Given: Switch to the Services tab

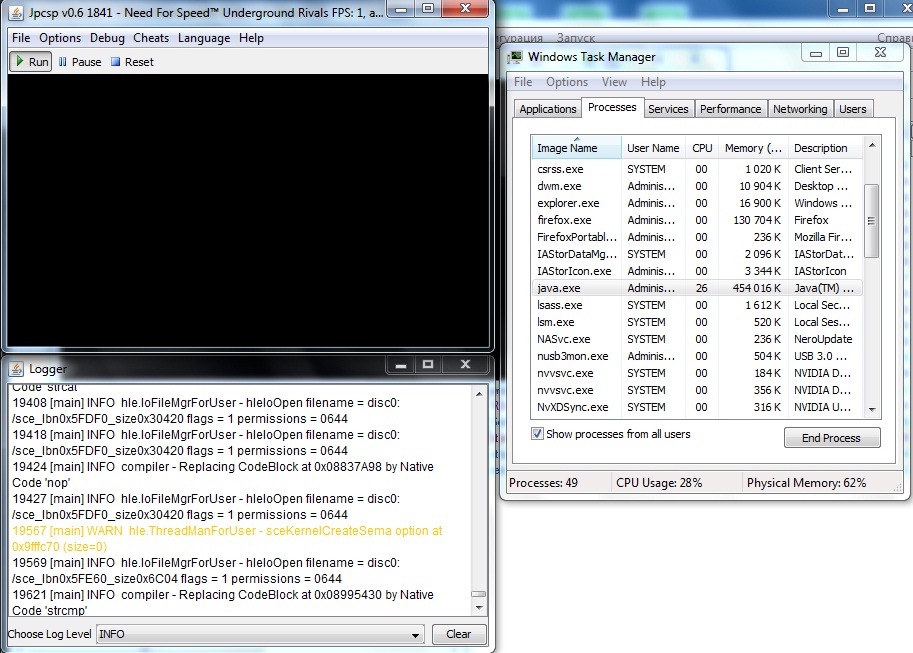Looking at the screenshot, I should pos(668,109).
